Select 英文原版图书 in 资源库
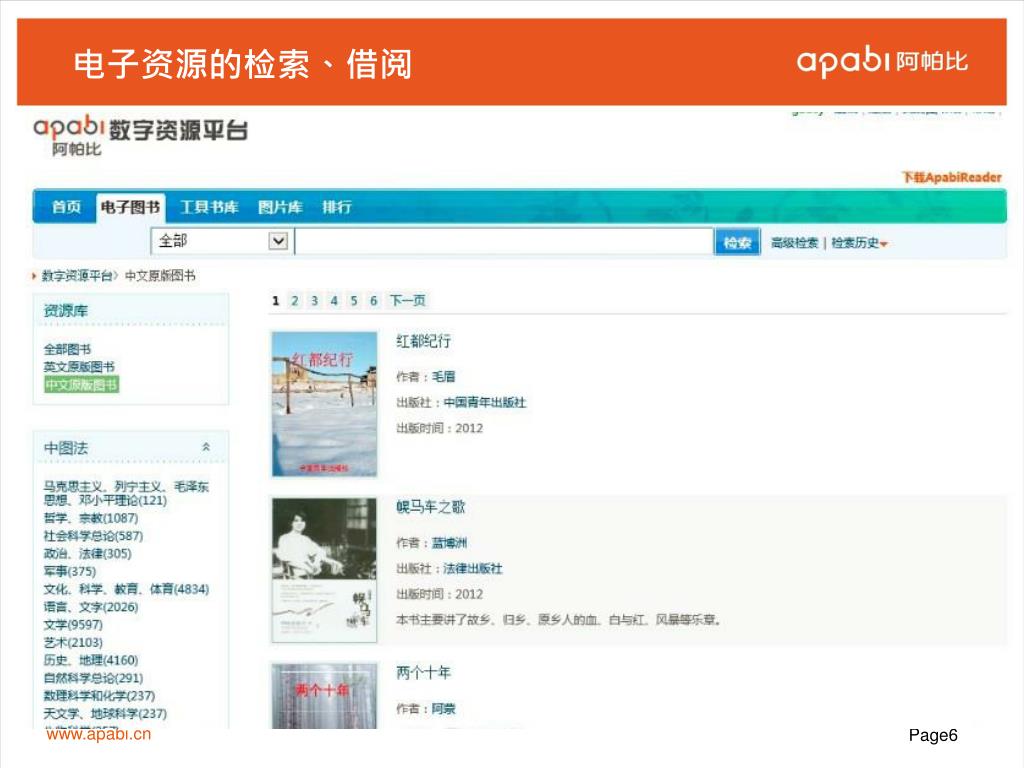Screen dimensions: 1024x768 tap(79, 367)
